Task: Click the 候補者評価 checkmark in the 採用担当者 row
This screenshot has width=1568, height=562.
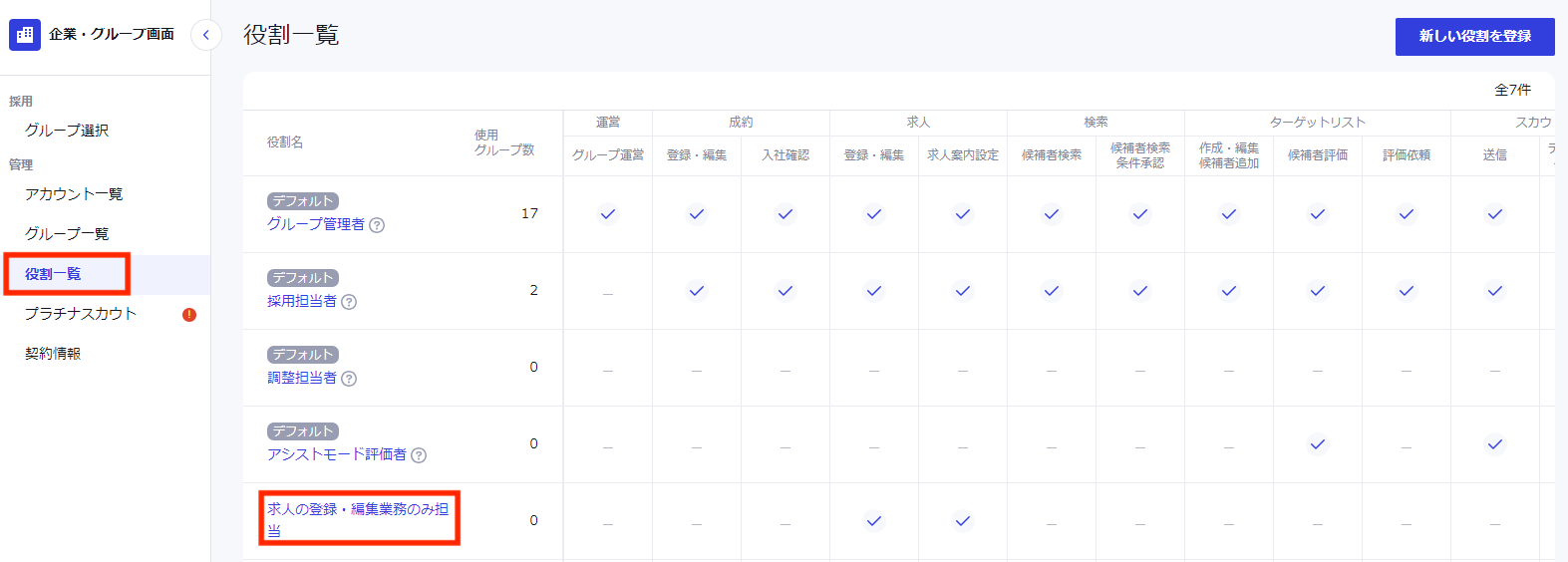Action: [x=1318, y=291]
